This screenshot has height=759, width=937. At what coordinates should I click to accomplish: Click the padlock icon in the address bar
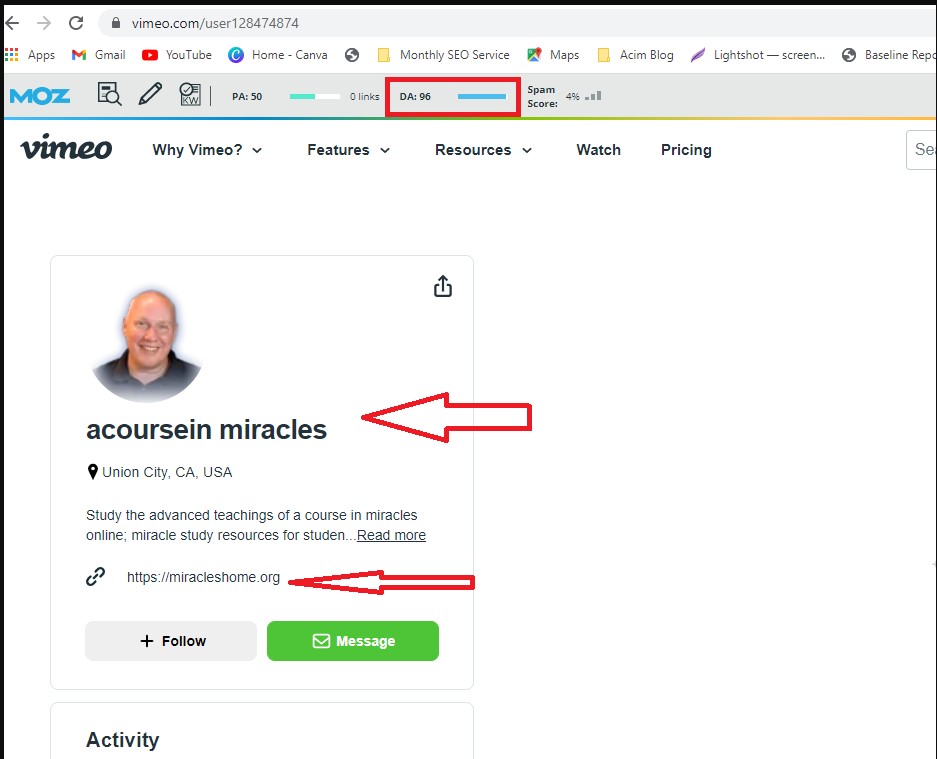tap(116, 23)
